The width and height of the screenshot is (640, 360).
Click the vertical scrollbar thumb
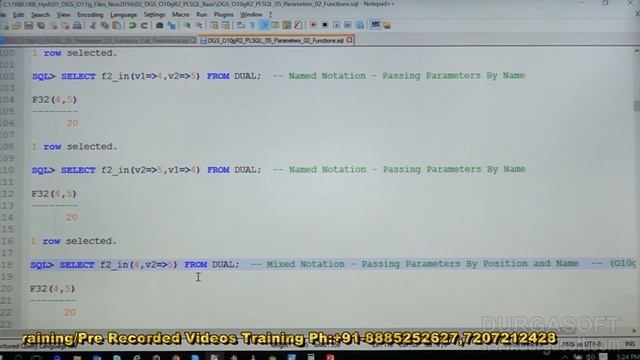(x=636, y=105)
